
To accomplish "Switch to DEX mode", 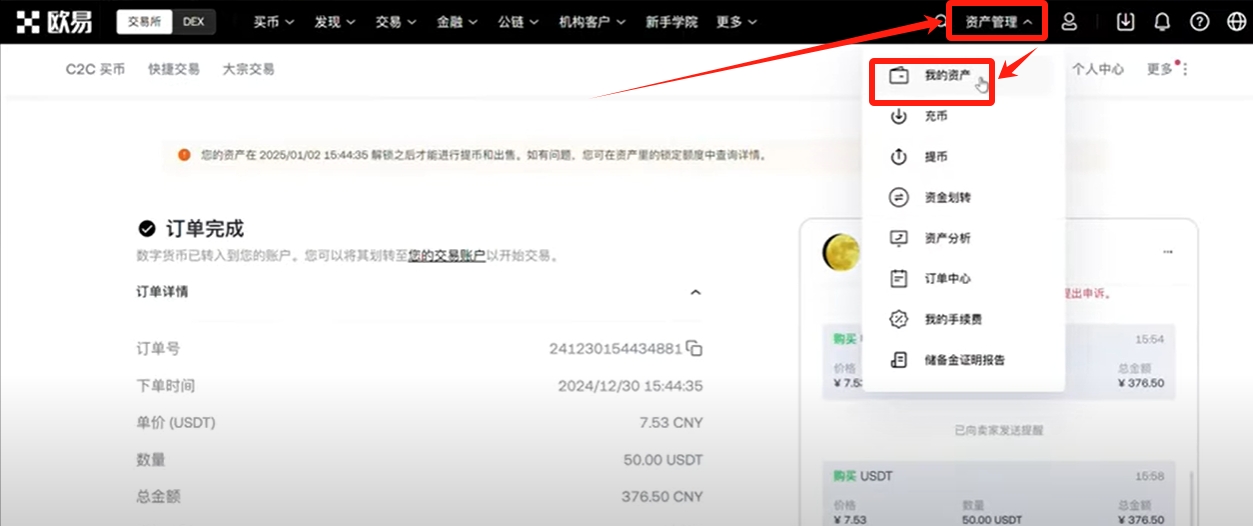I will coord(193,22).
